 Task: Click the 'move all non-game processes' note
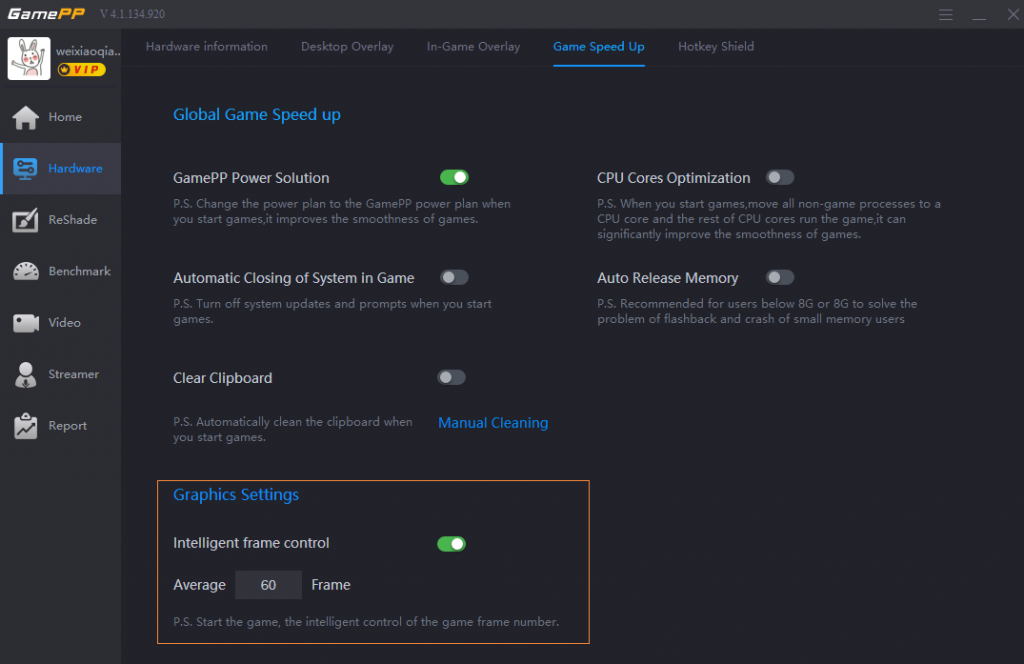coord(769,219)
